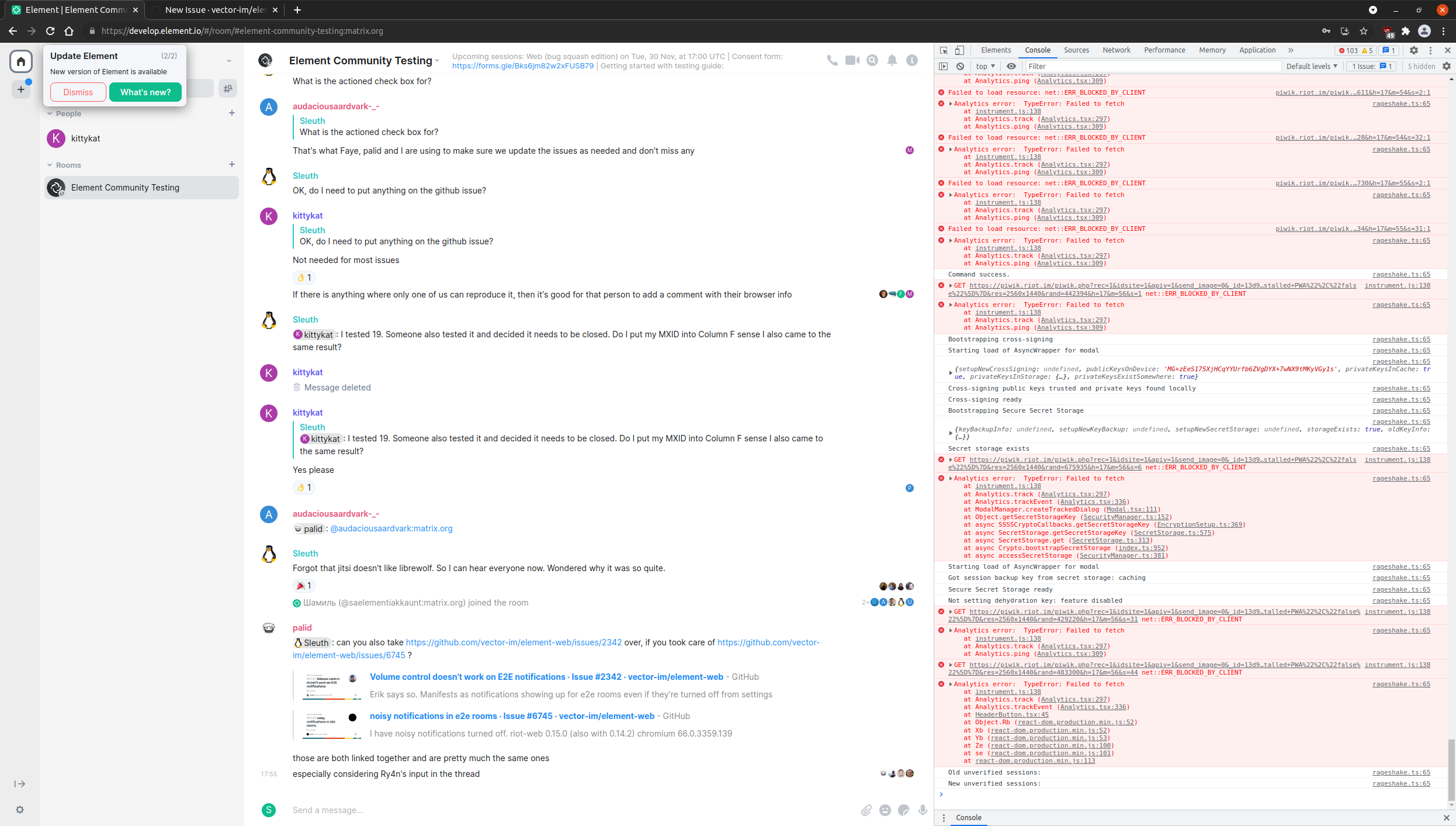Open the notifications bell panel
The width and height of the screenshot is (1456, 826).
(x=892, y=60)
